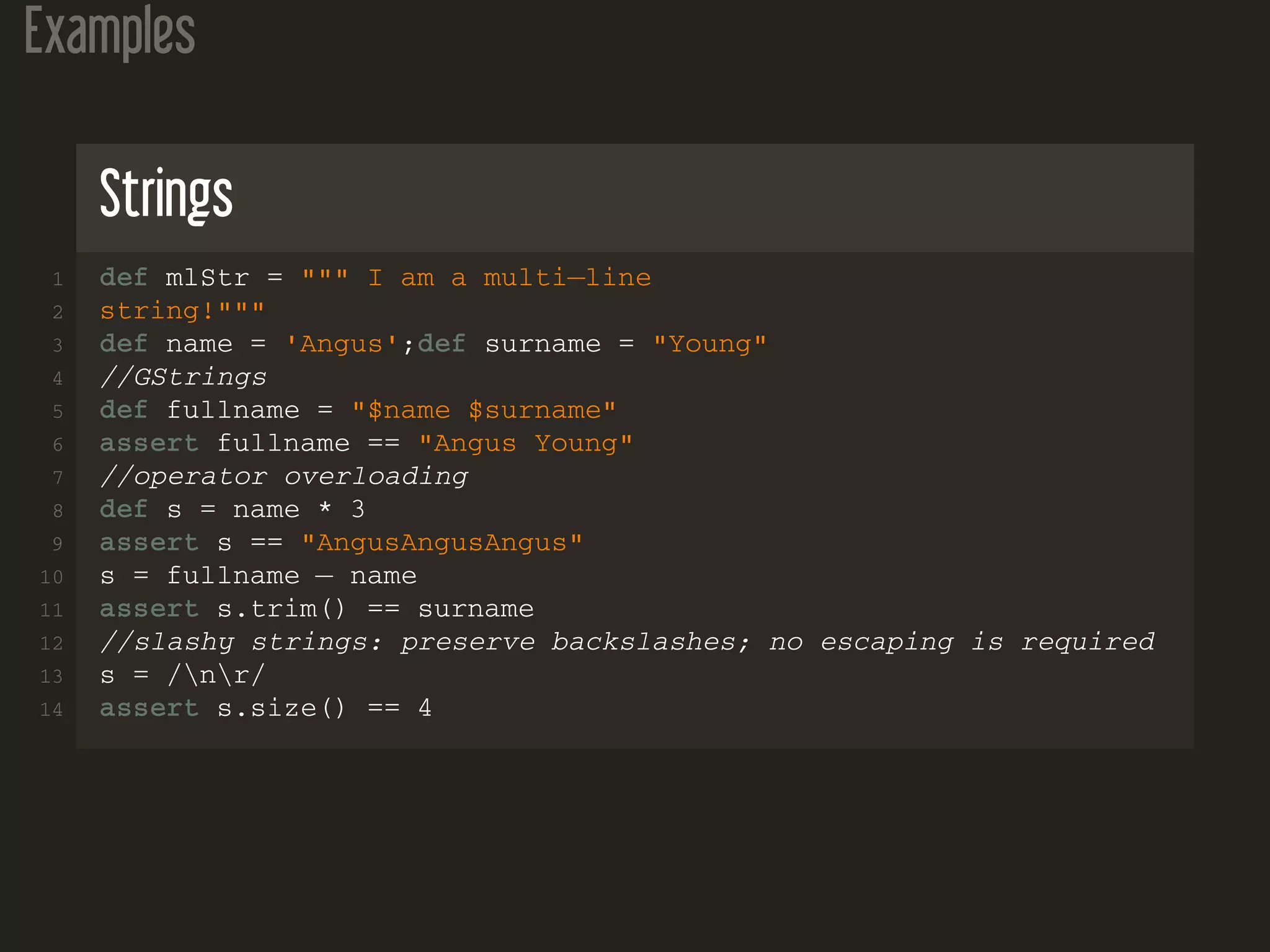Click the word "surname" on line 11
1270x952 pixels.
[x=476, y=609]
